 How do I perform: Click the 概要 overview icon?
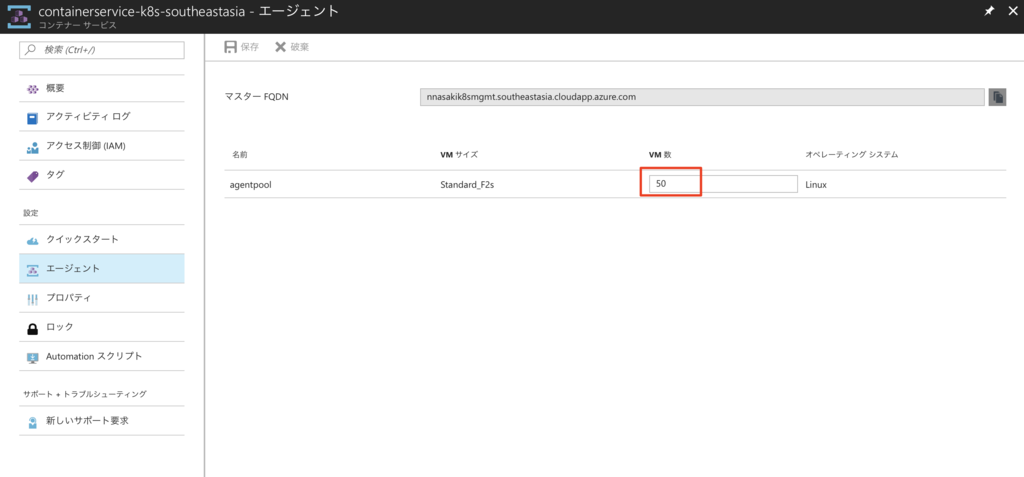[x=33, y=89]
